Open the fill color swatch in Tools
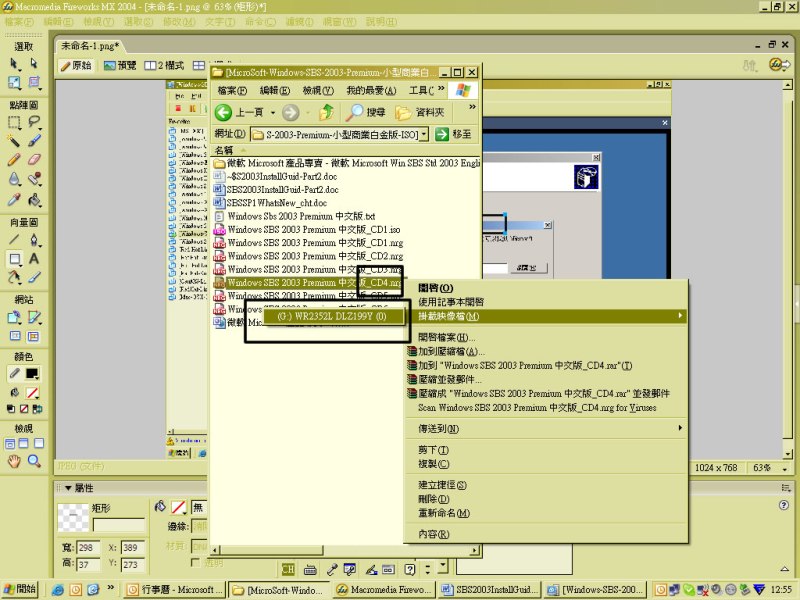 [33, 393]
